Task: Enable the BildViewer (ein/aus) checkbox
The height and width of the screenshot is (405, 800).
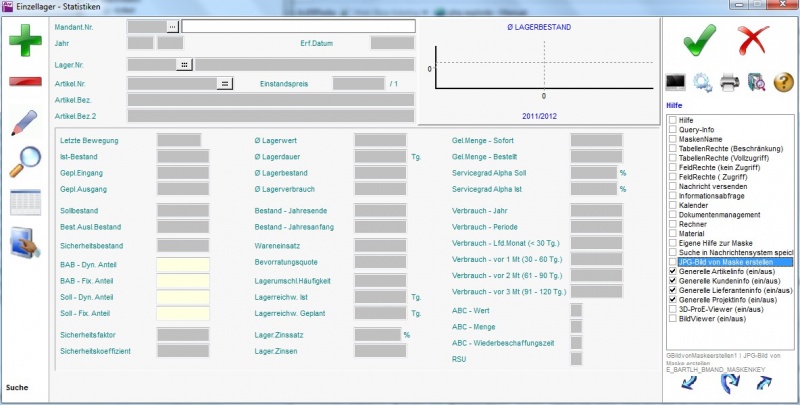Action: (x=673, y=320)
